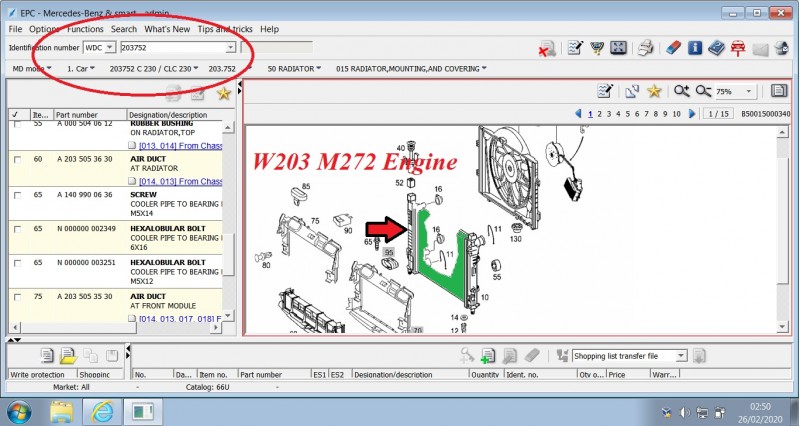The height and width of the screenshot is (426, 800).
Task: Click the notes icon in picture toolbar
Action: [x=605, y=91]
